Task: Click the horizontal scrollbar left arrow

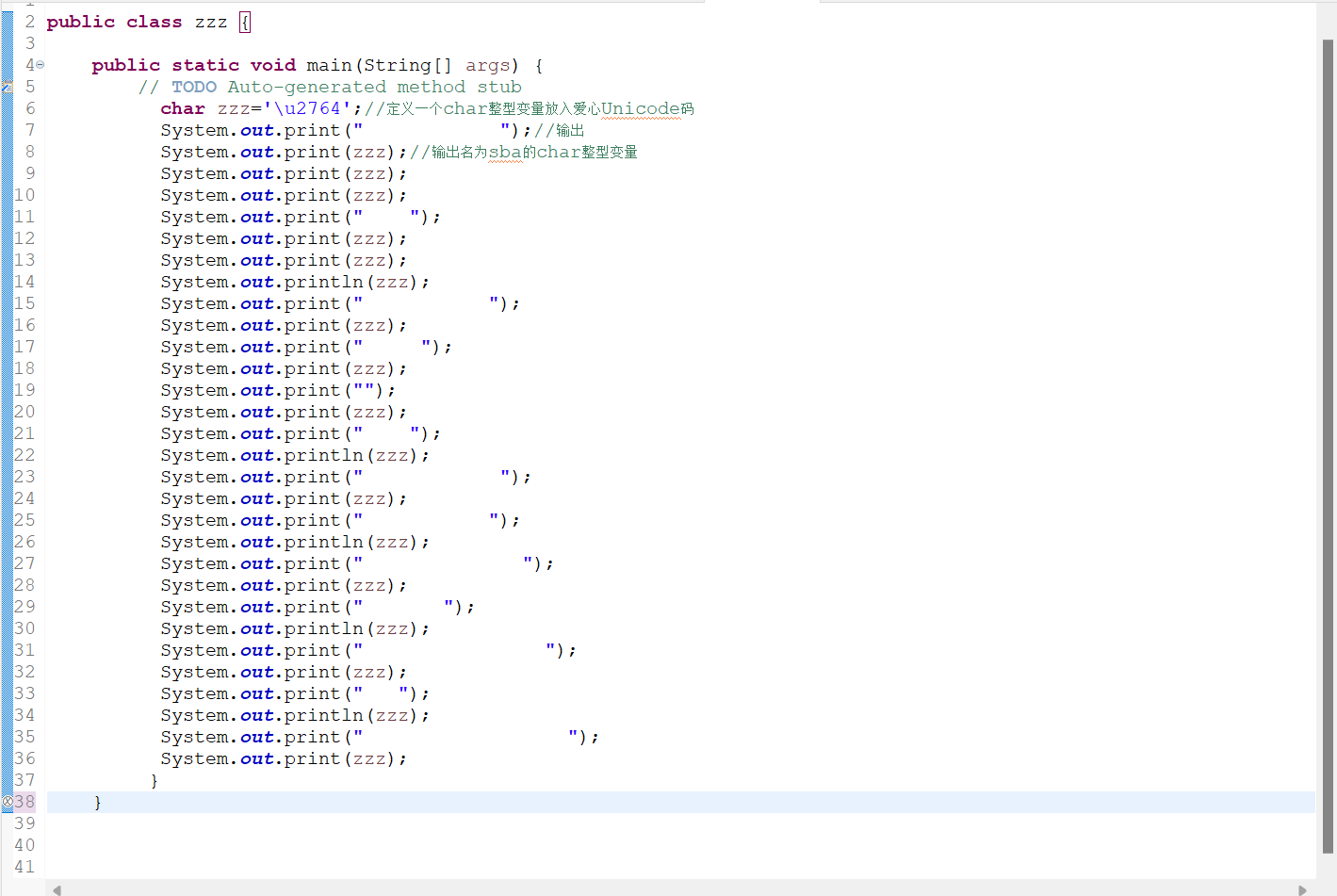Action: click(x=57, y=889)
